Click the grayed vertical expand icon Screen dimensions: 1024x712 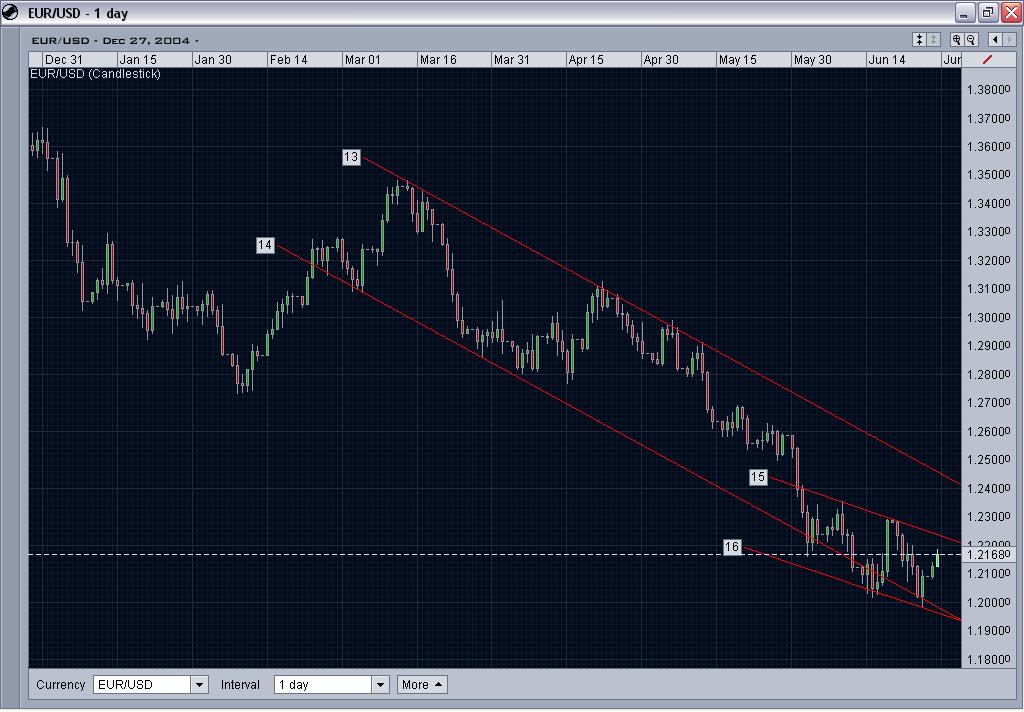(933, 40)
